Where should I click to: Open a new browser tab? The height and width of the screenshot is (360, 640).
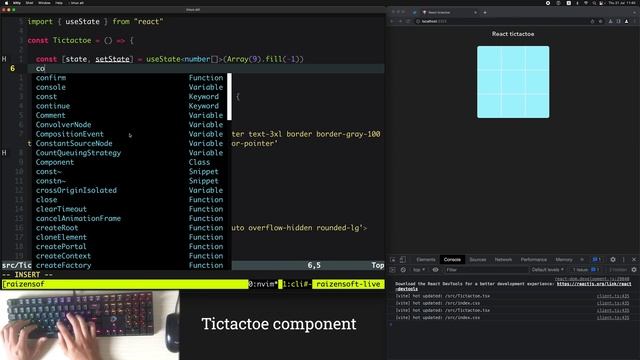coord(485,13)
